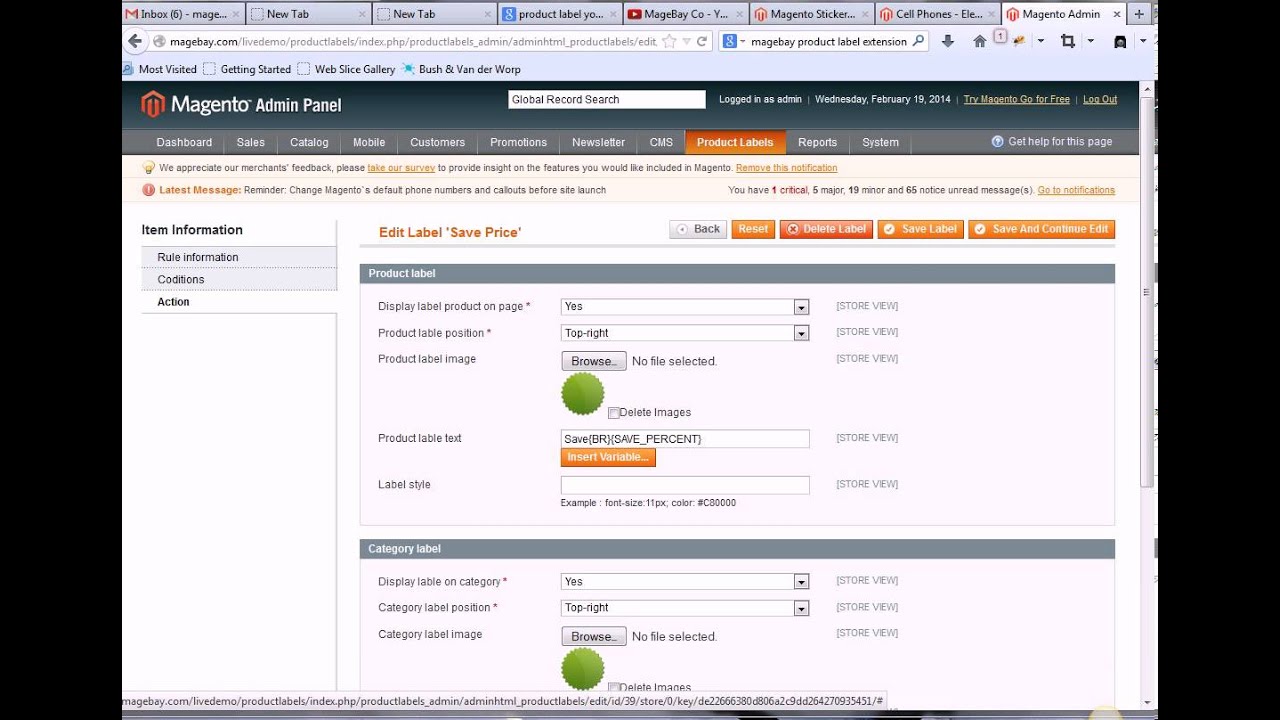Click the Latest Message warning icon
The height and width of the screenshot is (720, 1280).
149,190
